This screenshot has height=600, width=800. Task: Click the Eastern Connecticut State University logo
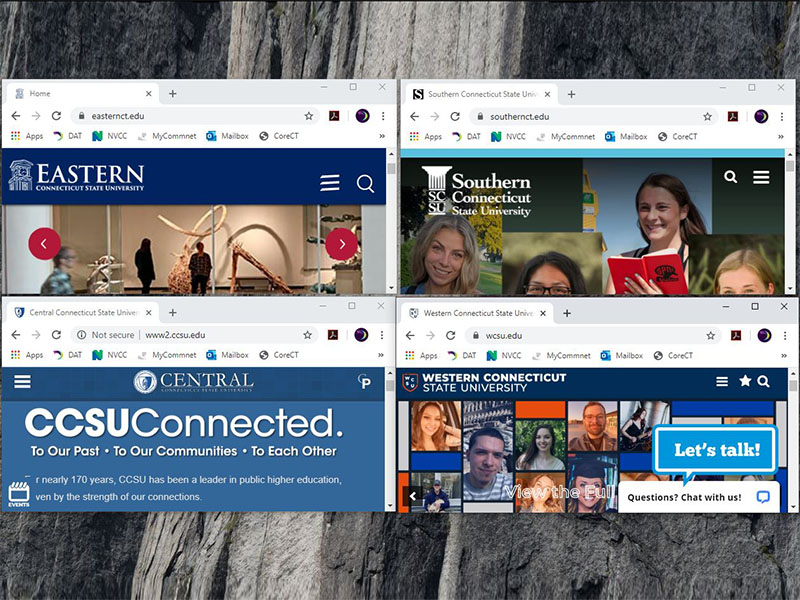coord(77,176)
